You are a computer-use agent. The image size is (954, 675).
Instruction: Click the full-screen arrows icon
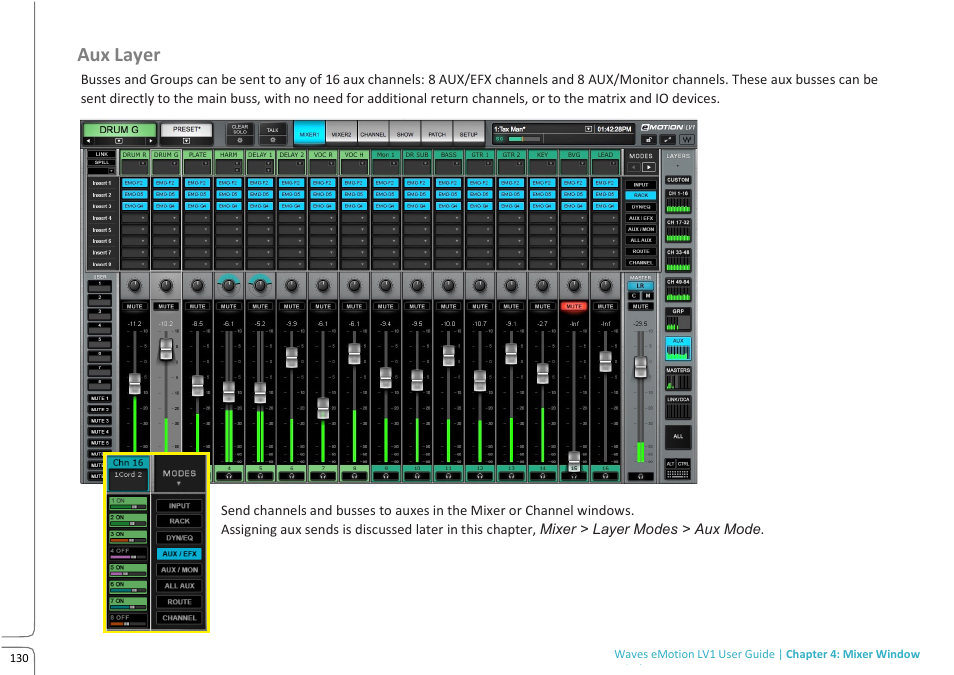tap(668, 139)
